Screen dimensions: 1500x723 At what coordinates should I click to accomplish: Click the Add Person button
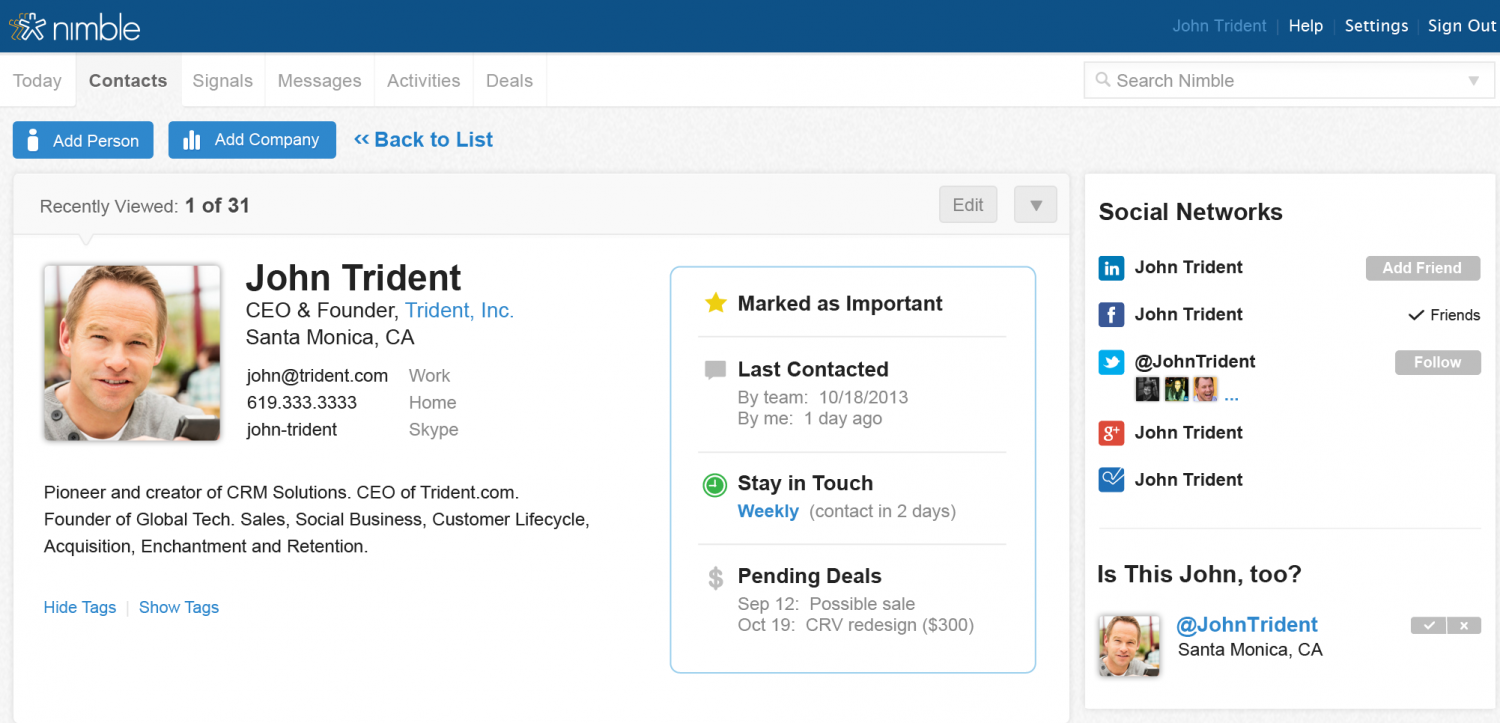tap(83, 140)
